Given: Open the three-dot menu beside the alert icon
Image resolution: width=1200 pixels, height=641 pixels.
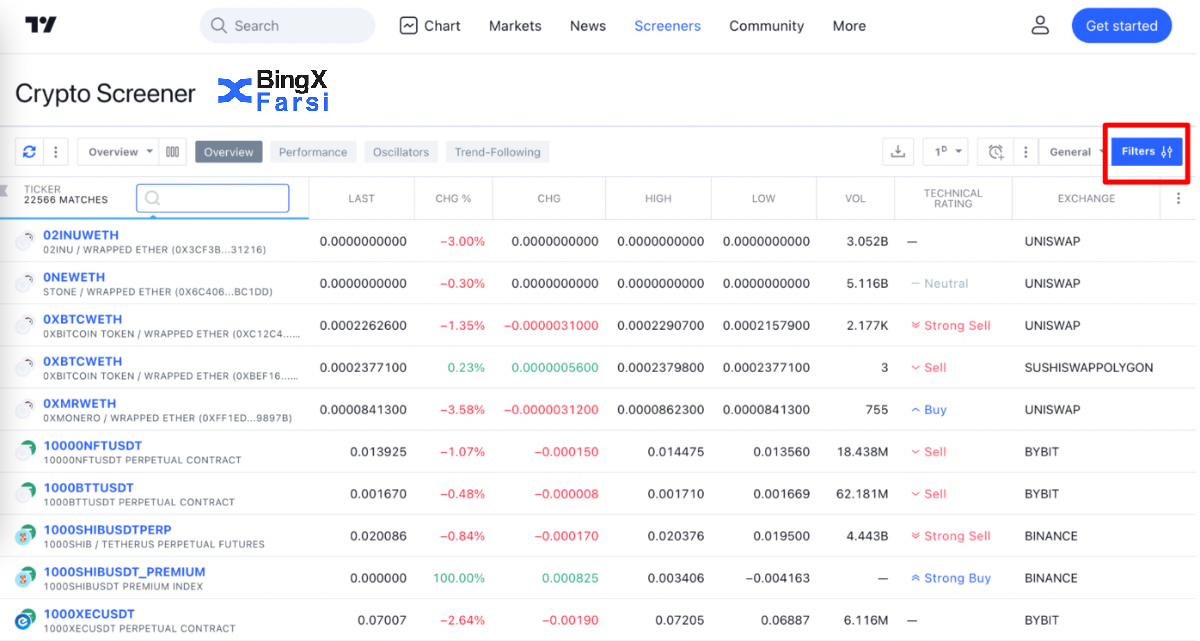Looking at the screenshot, I should pyautogui.click(x=1024, y=152).
